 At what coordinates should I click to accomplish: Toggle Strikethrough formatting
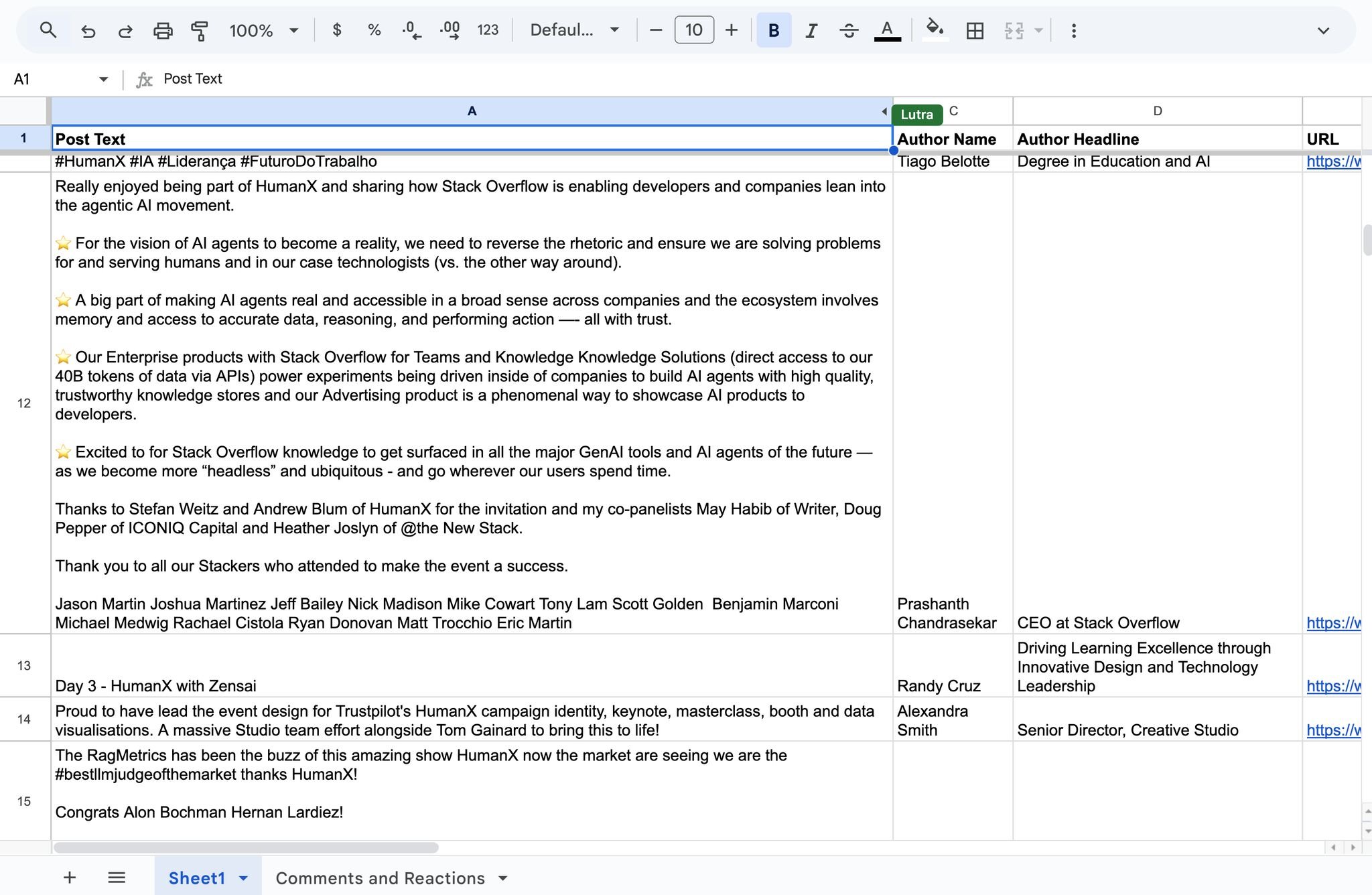click(849, 31)
